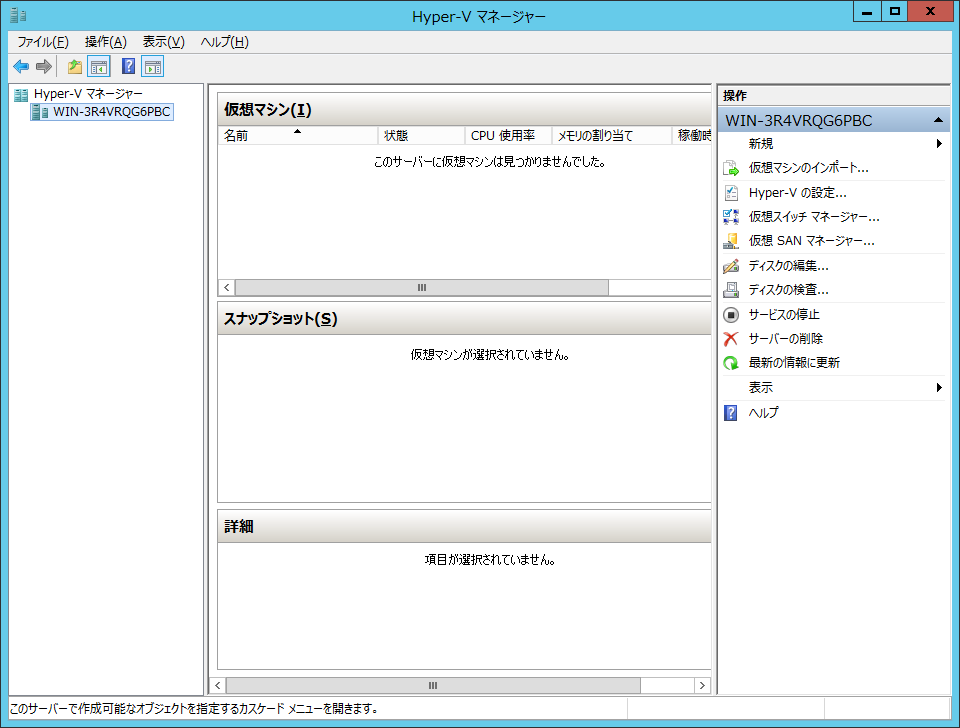Click the ディスクの編集 pencil icon
The image size is (960, 728).
(731, 266)
